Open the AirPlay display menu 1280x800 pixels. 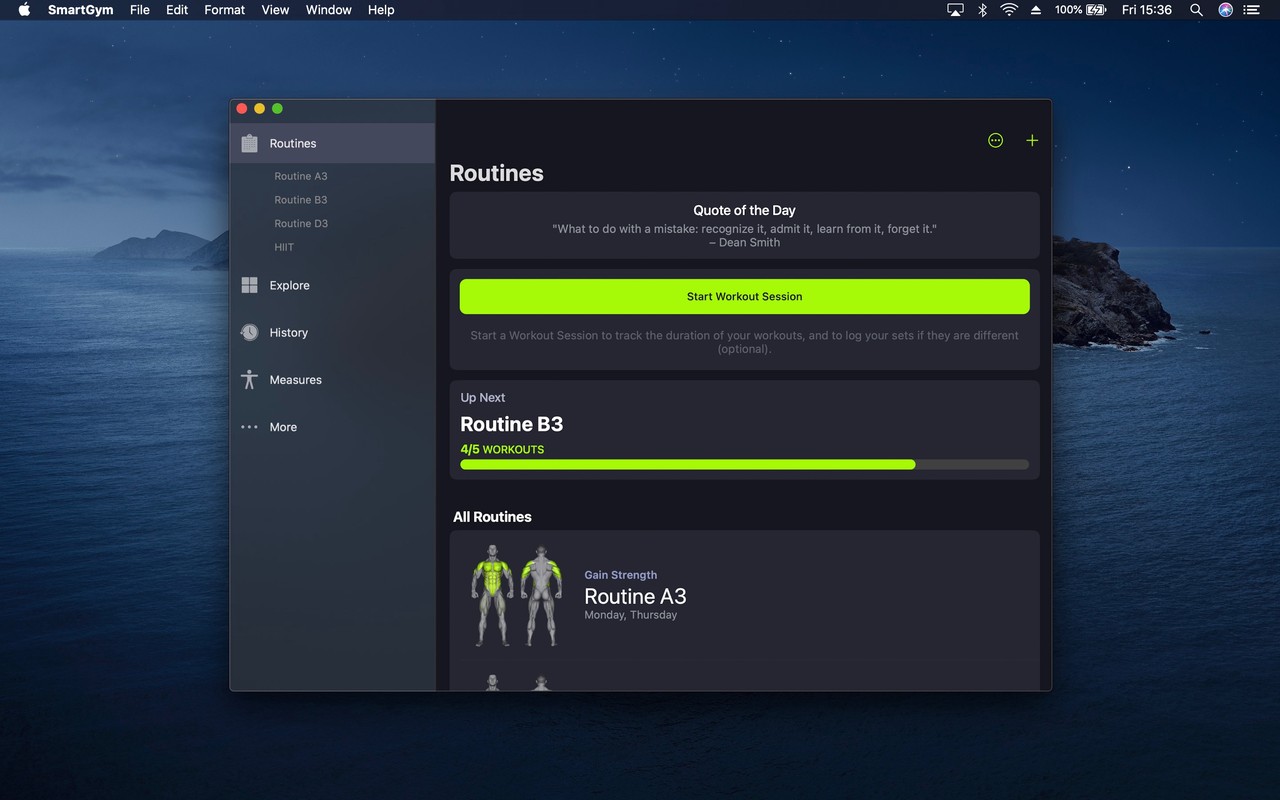point(955,10)
